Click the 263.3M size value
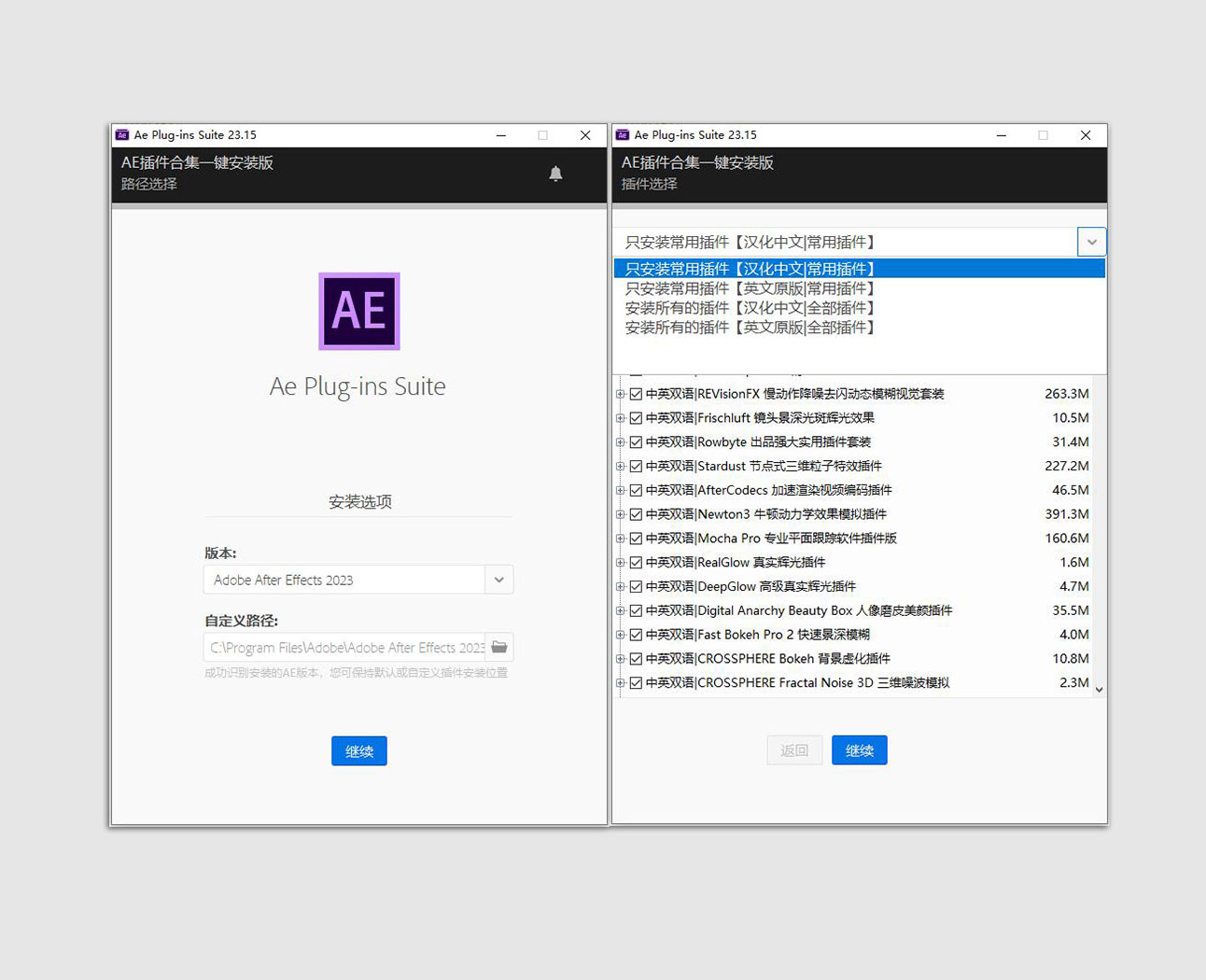This screenshot has height=980, width=1206. point(1067,394)
